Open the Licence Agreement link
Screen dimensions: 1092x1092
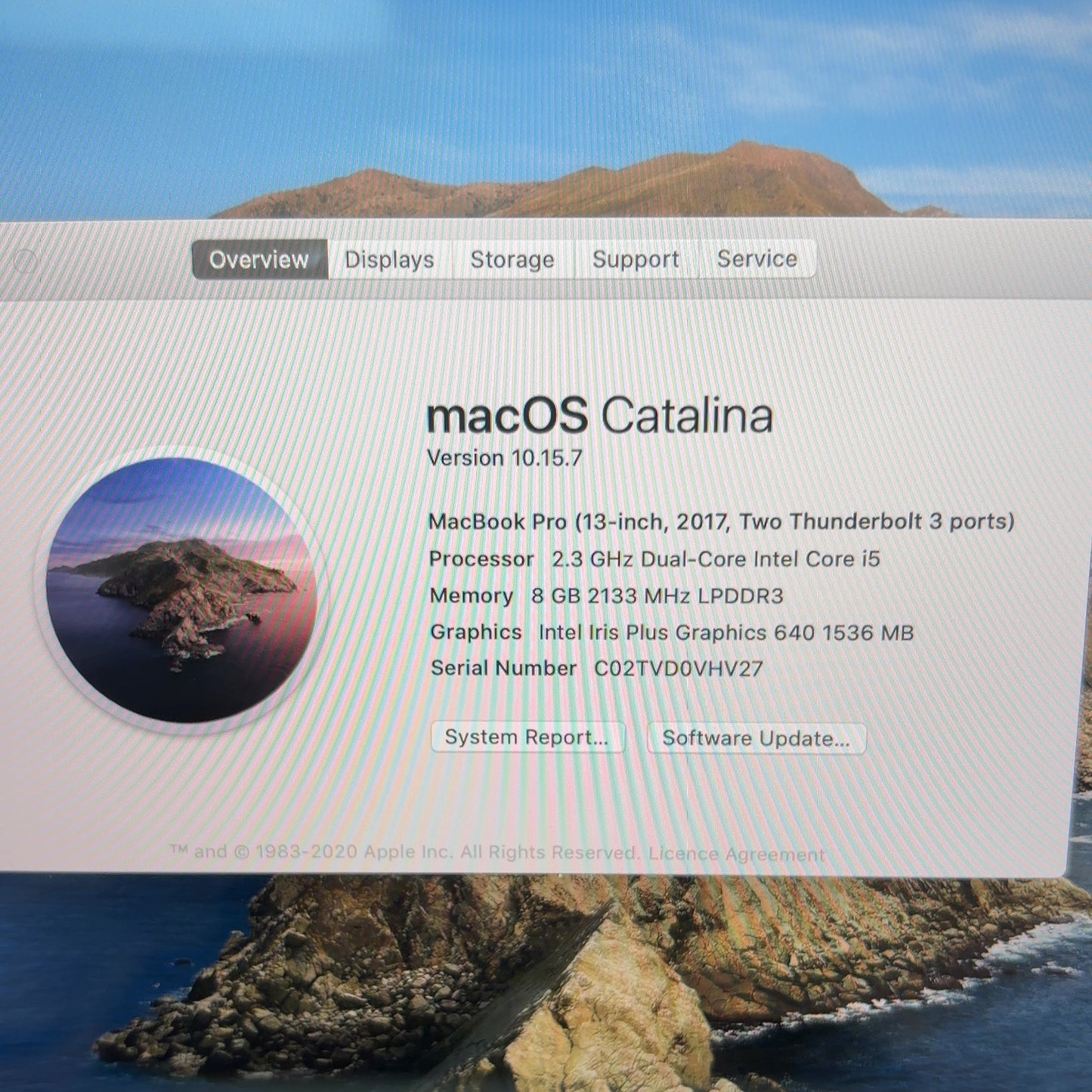(x=736, y=854)
